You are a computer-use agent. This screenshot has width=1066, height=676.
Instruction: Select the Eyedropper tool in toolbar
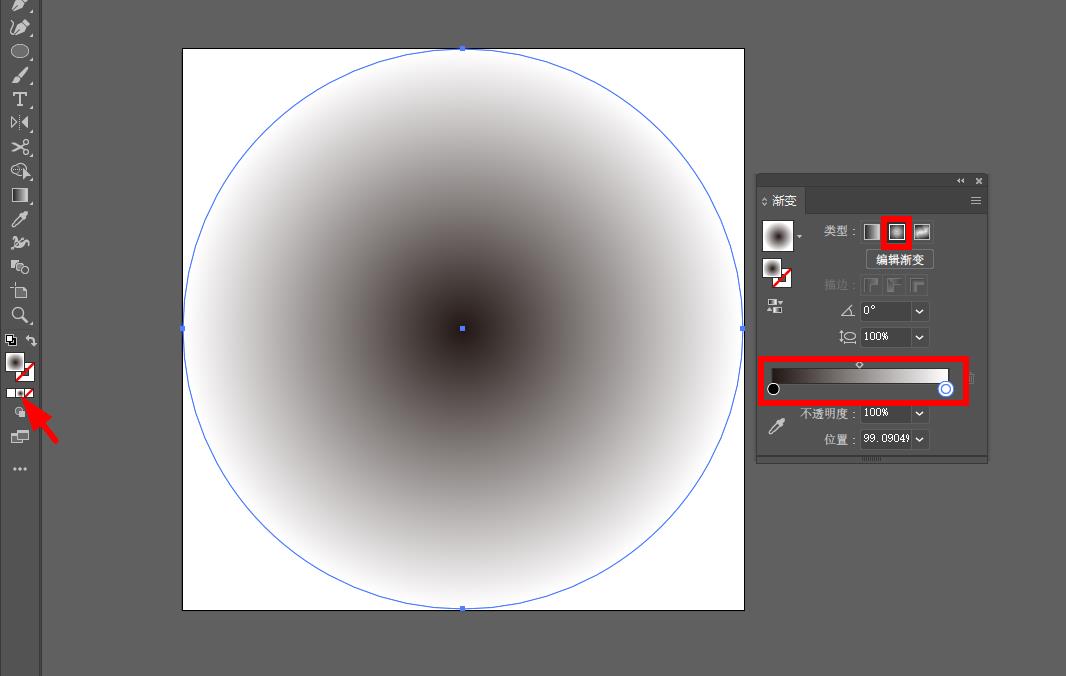(x=20, y=219)
